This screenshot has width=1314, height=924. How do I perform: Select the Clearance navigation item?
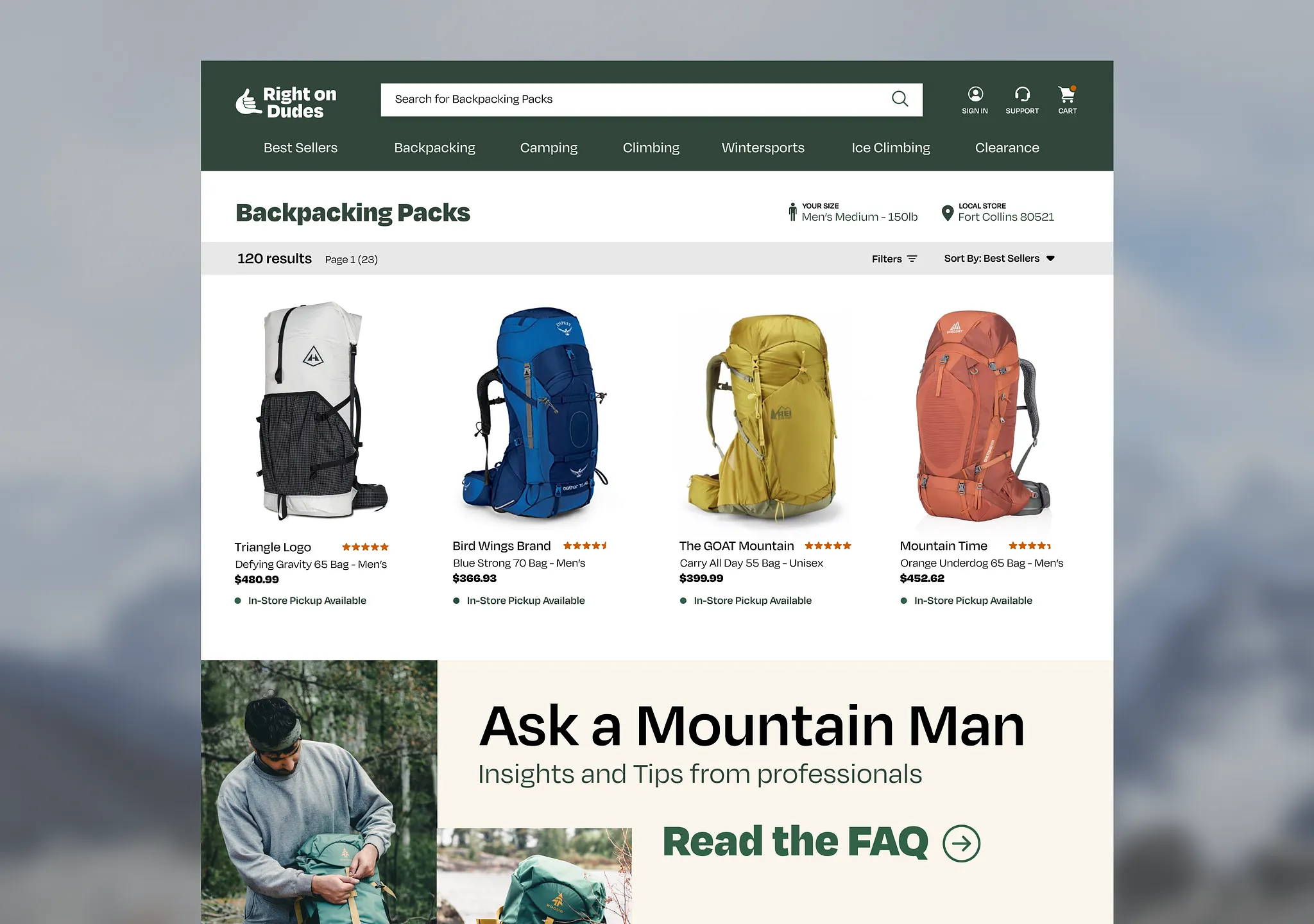point(1007,148)
